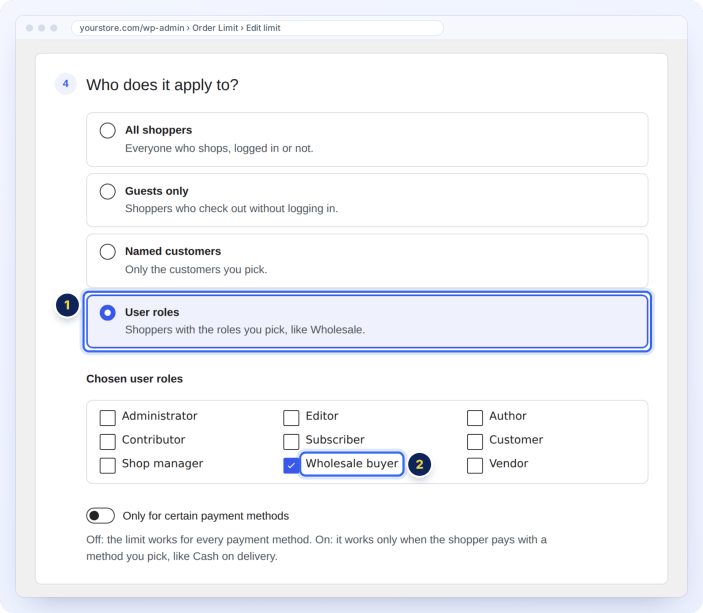Choose the Guests only radio option
Image resolution: width=703 pixels, height=613 pixels.
[x=108, y=191]
